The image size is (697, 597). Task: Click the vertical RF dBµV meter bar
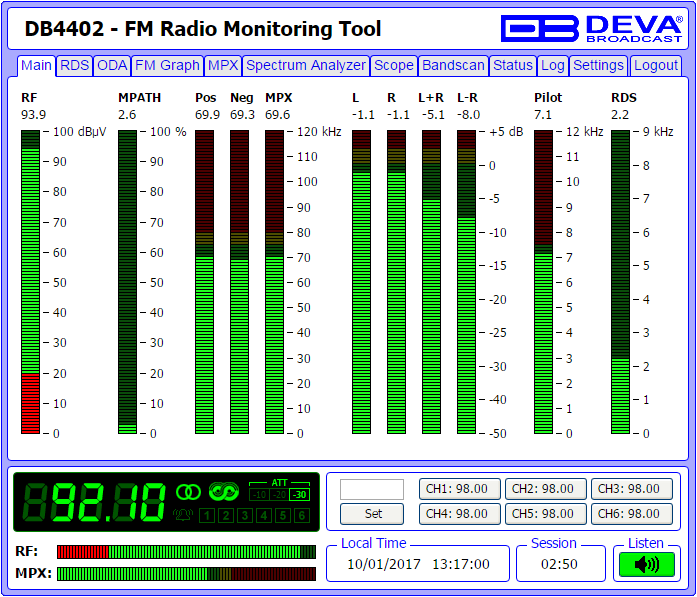30,282
